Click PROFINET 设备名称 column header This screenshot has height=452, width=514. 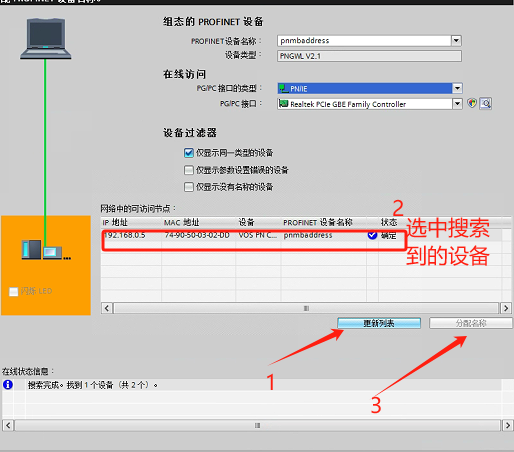(324, 222)
